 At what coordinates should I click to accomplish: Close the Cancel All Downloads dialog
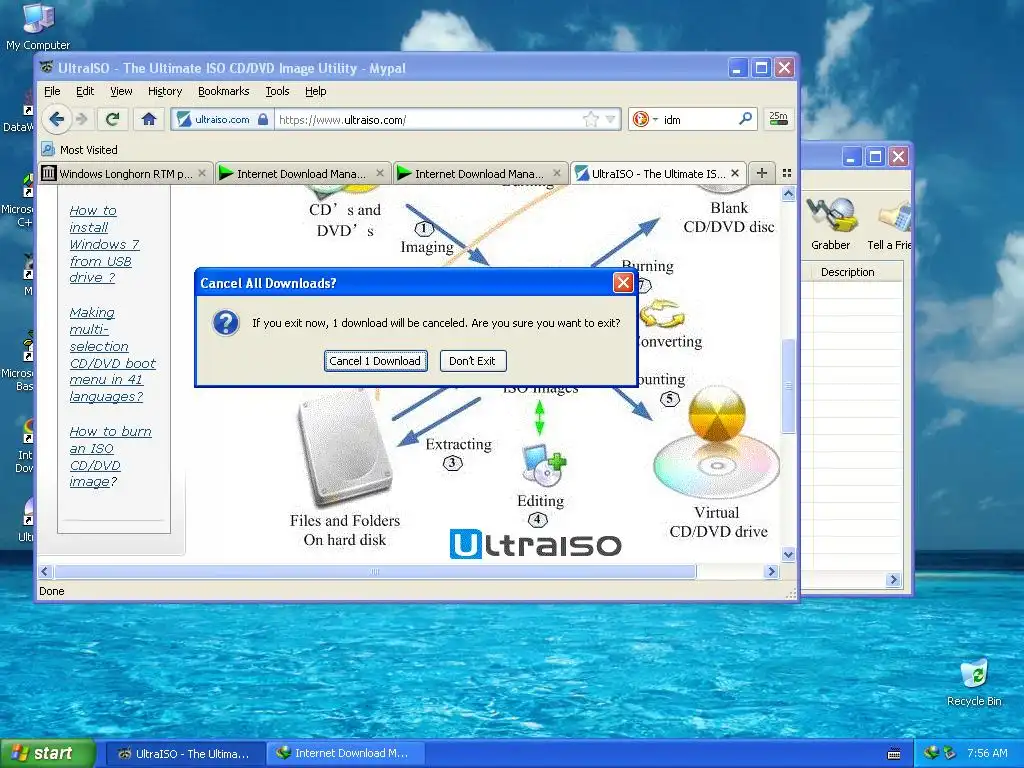pyautogui.click(x=623, y=282)
